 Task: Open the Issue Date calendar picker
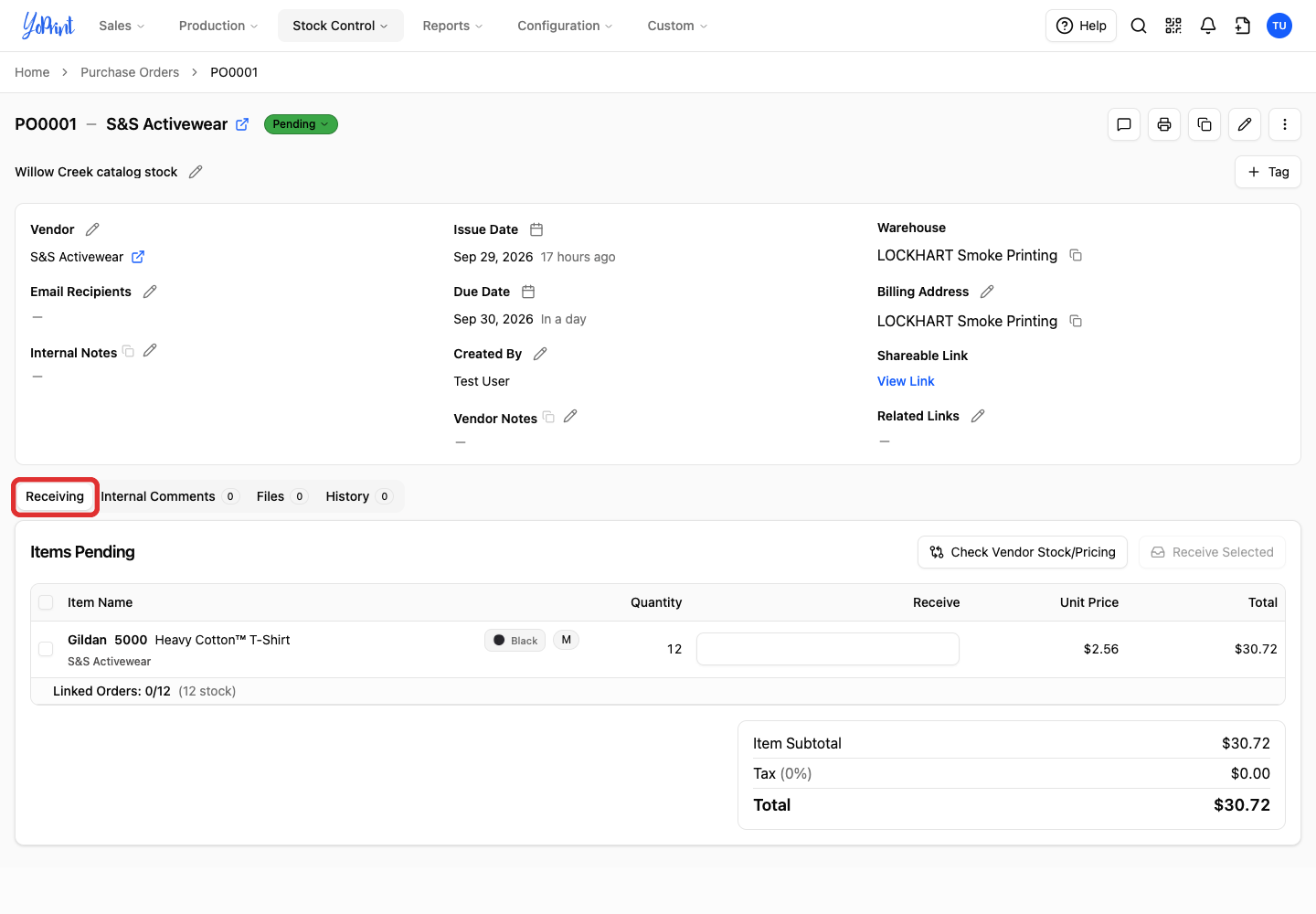[536, 229]
